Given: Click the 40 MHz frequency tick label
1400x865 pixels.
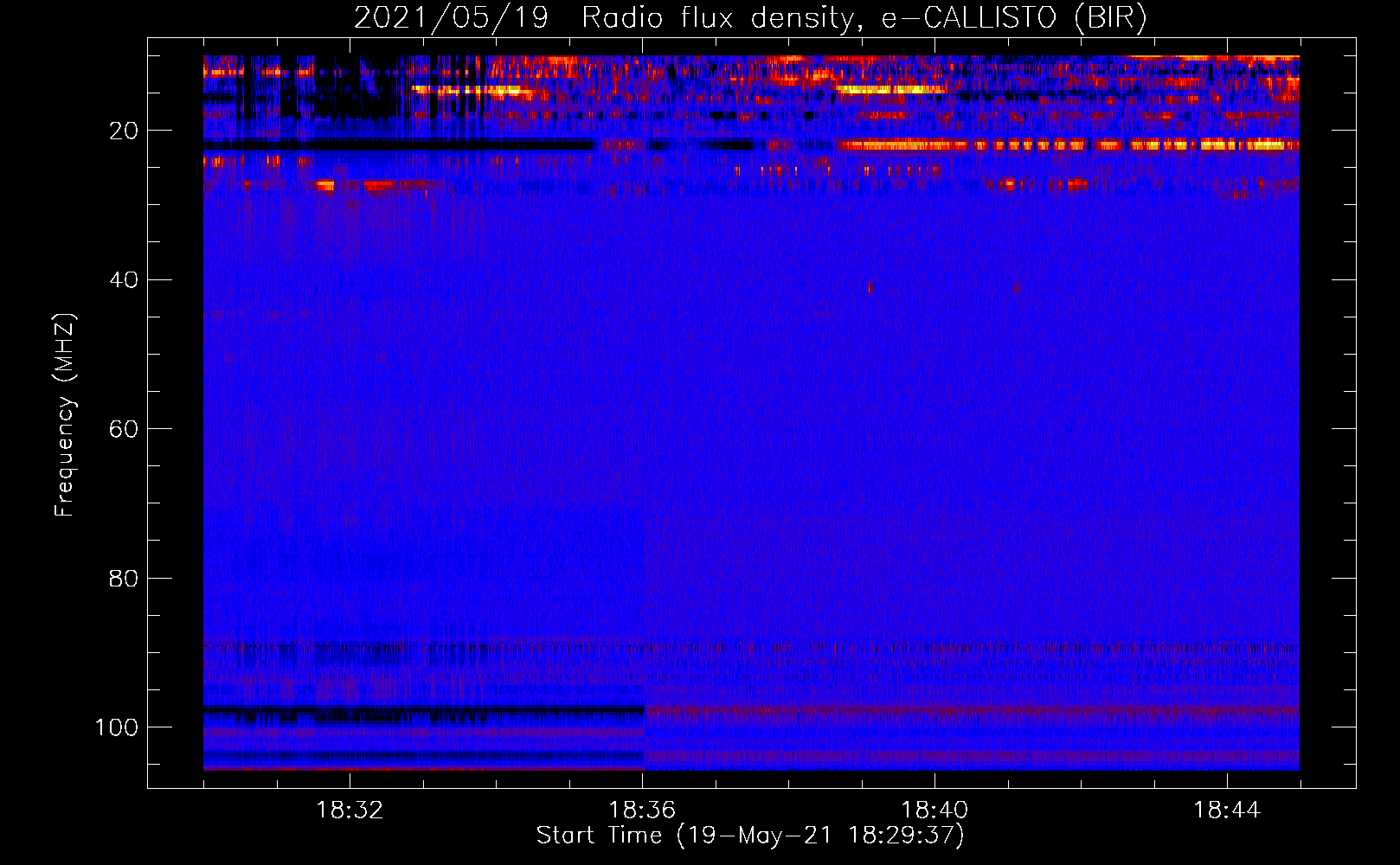Looking at the screenshot, I should pyautogui.click(x=124, y=279).
